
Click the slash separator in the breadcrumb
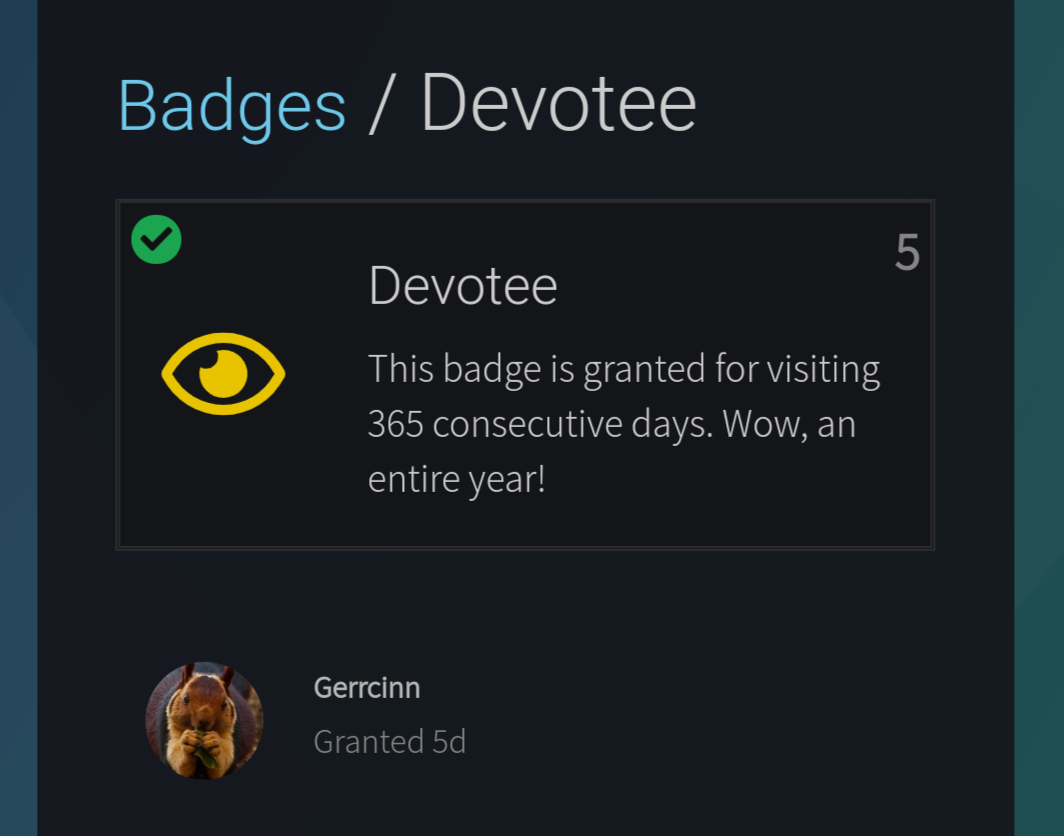click(x=379, y=104)
